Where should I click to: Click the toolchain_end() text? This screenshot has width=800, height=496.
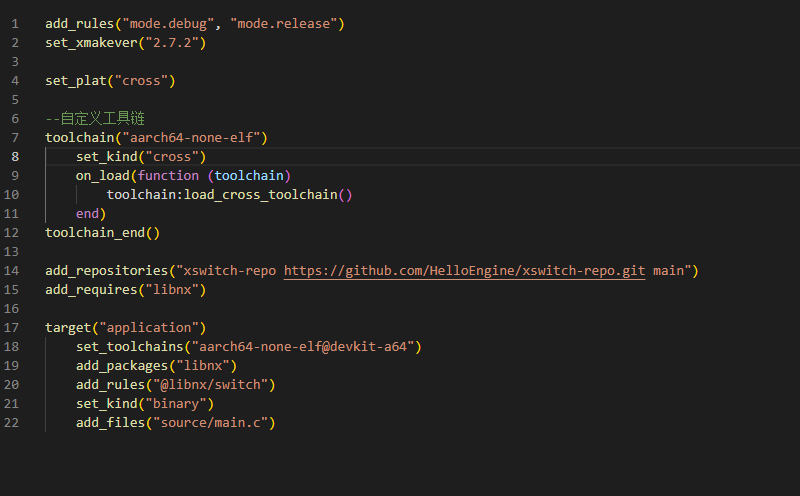coord(103,233)
